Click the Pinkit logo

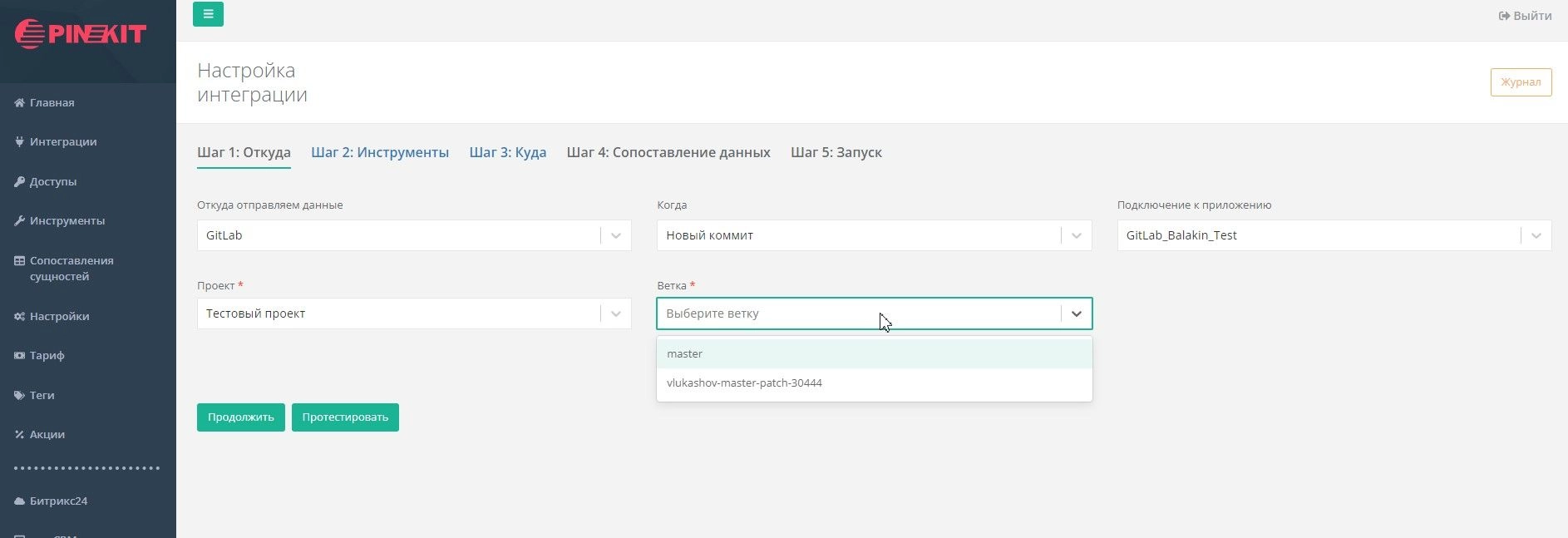coord(81,34)
